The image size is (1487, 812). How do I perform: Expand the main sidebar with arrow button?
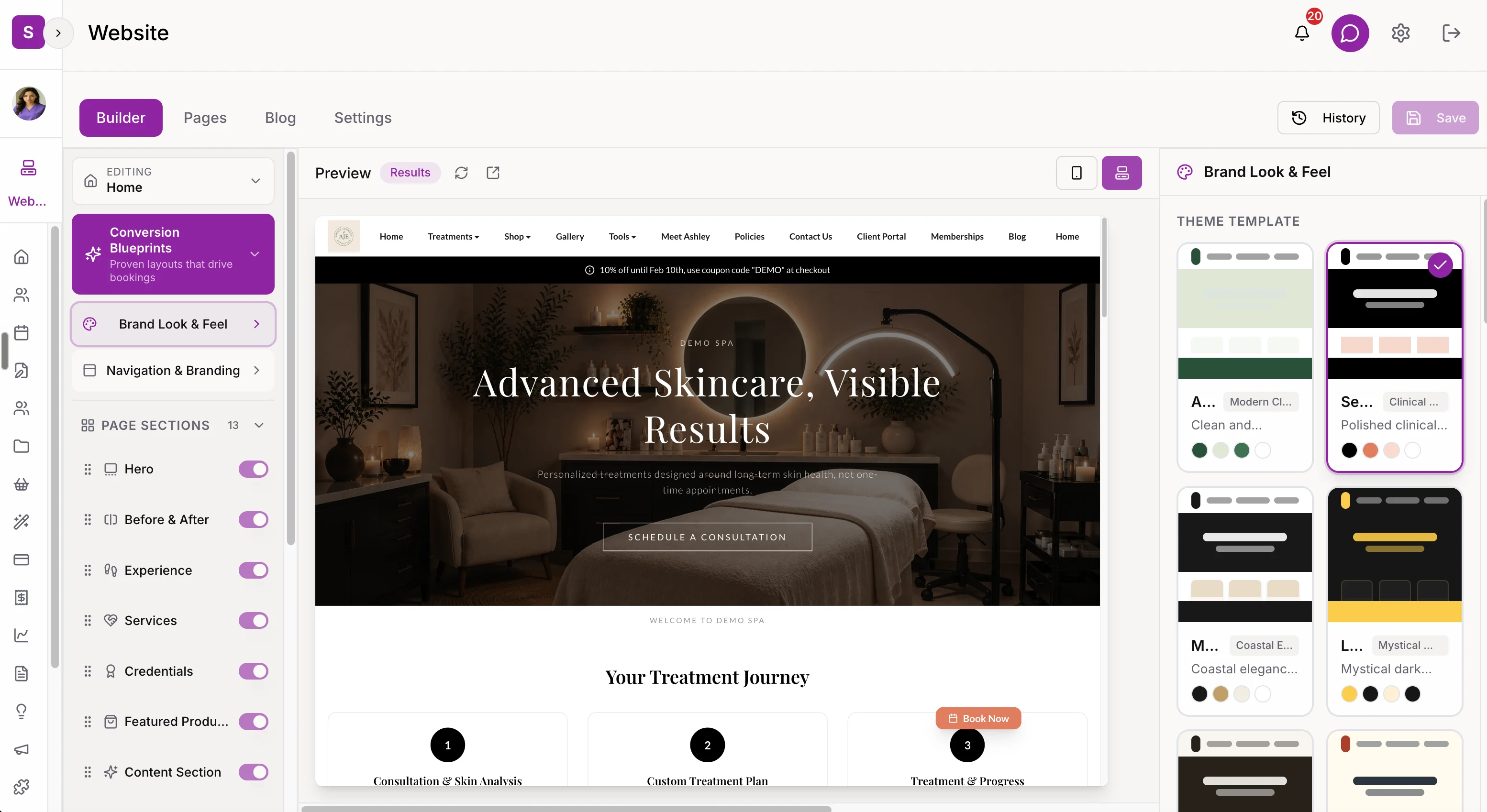tap(58, 33)
